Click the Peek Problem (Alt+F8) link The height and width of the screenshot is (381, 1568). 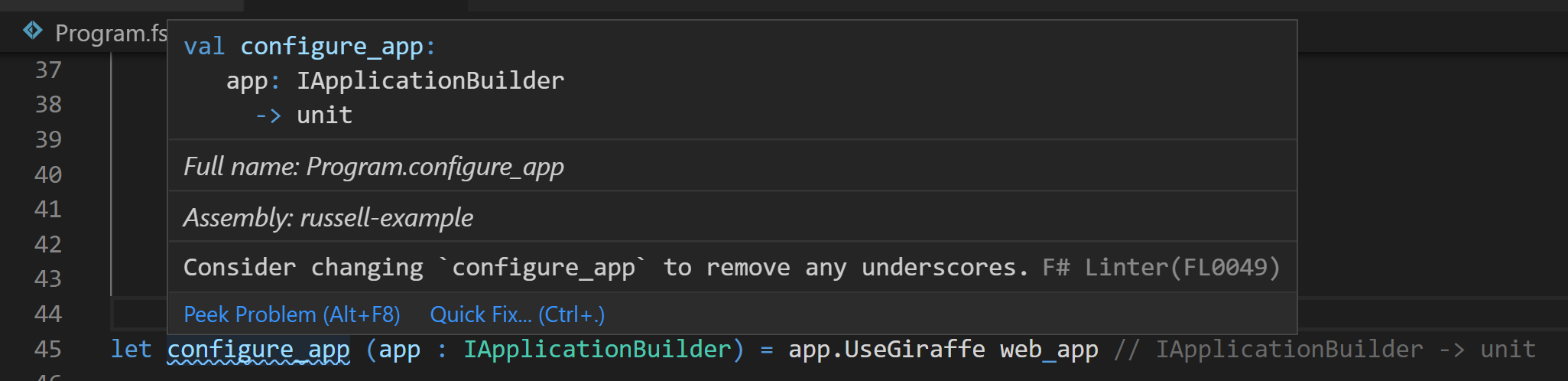click(x=292, y=314)
